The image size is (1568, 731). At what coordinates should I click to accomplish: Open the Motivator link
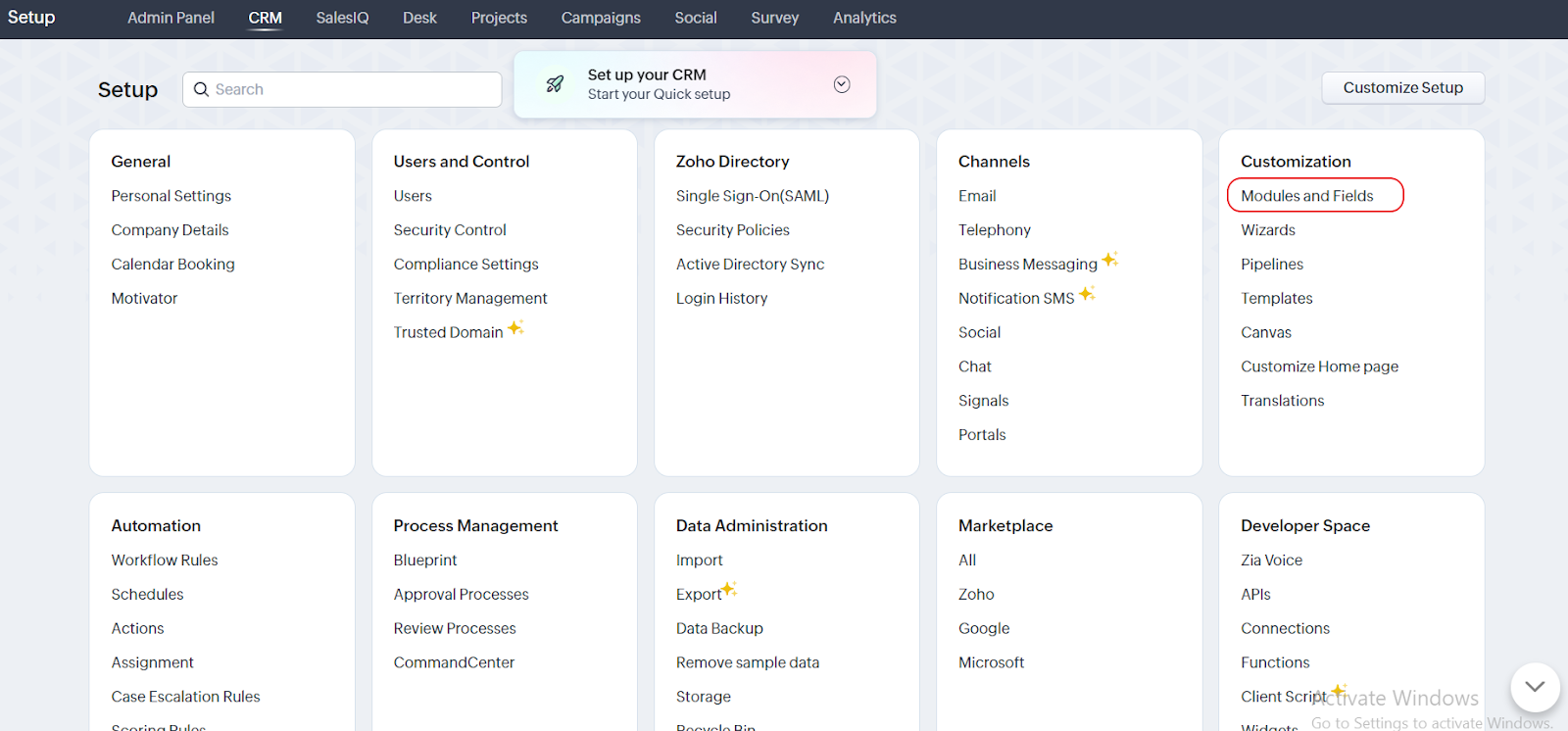click(x=144, y=299)
